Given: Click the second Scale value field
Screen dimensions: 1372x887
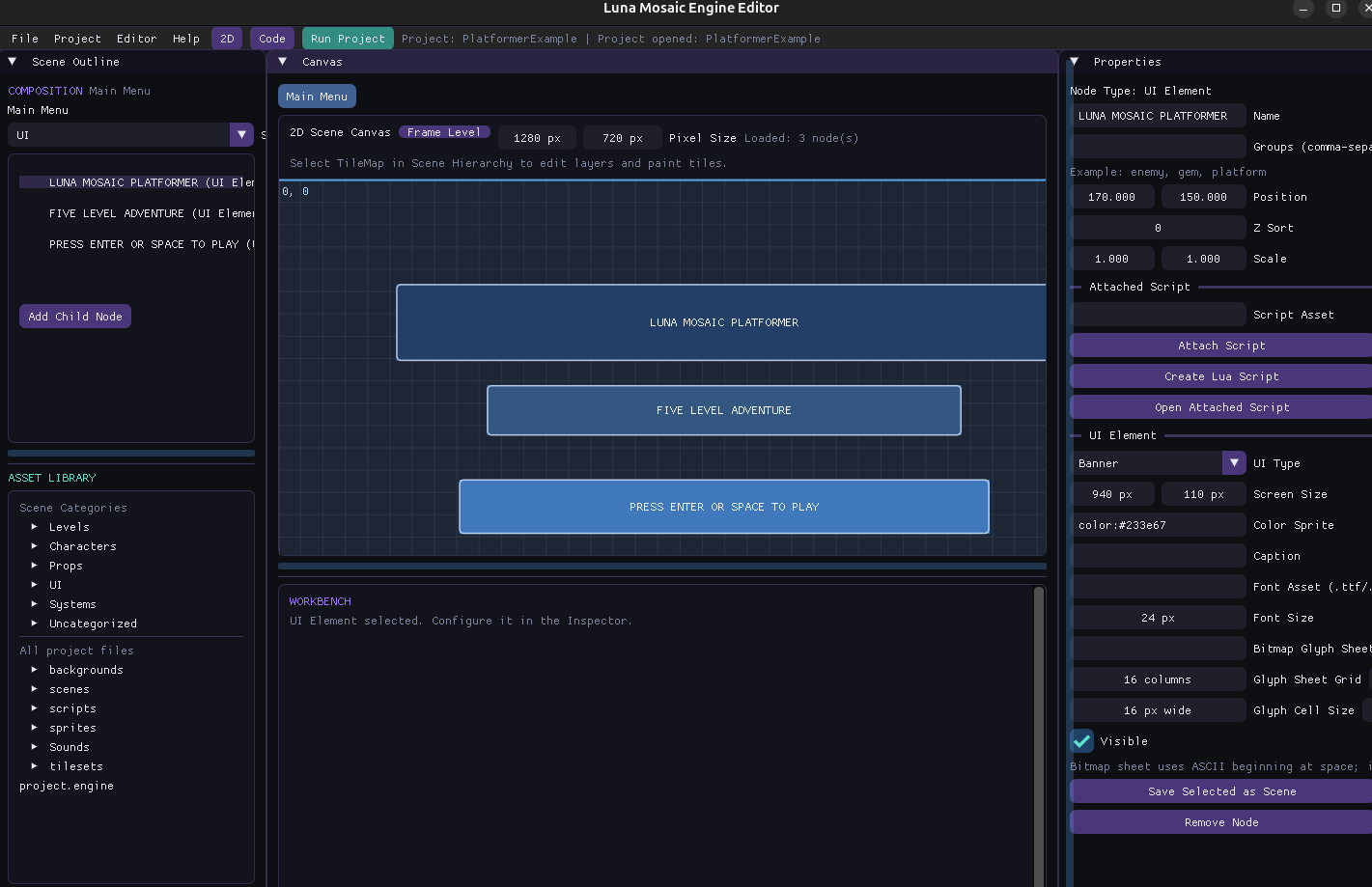Looking at the screenshot, I should click(x=1204, y=259).
